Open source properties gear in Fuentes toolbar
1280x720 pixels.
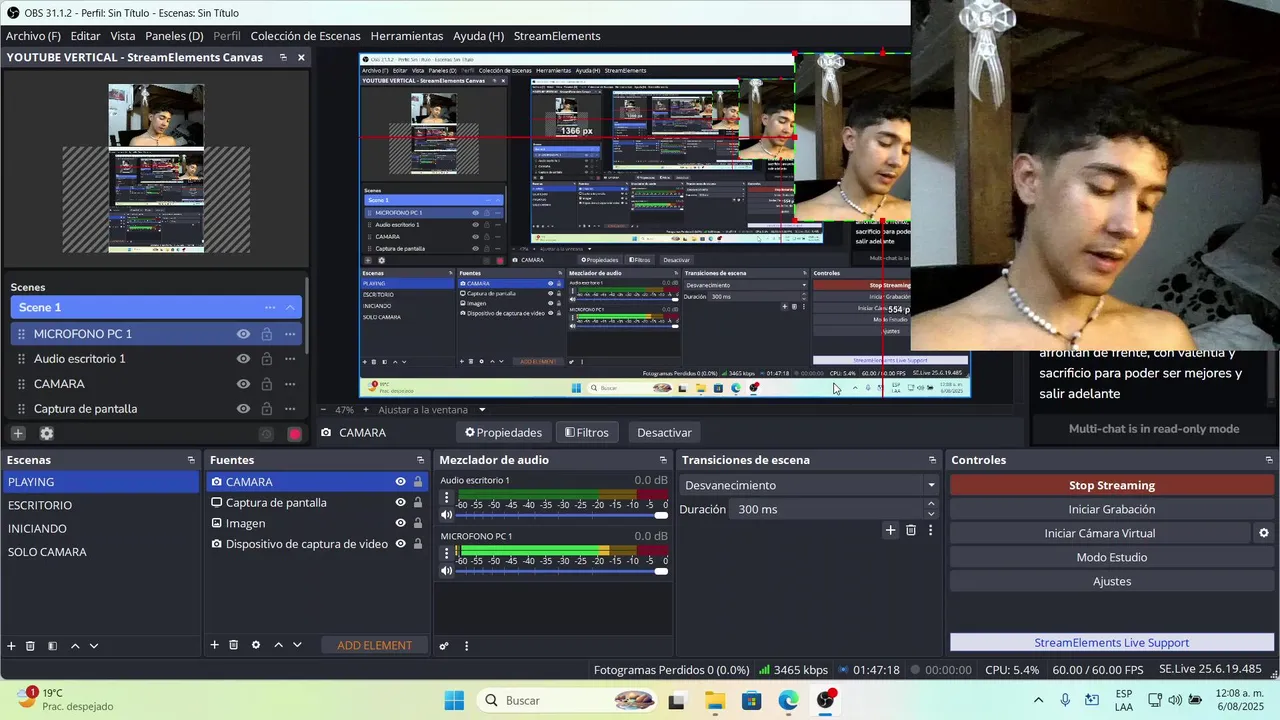coord(256,645)
